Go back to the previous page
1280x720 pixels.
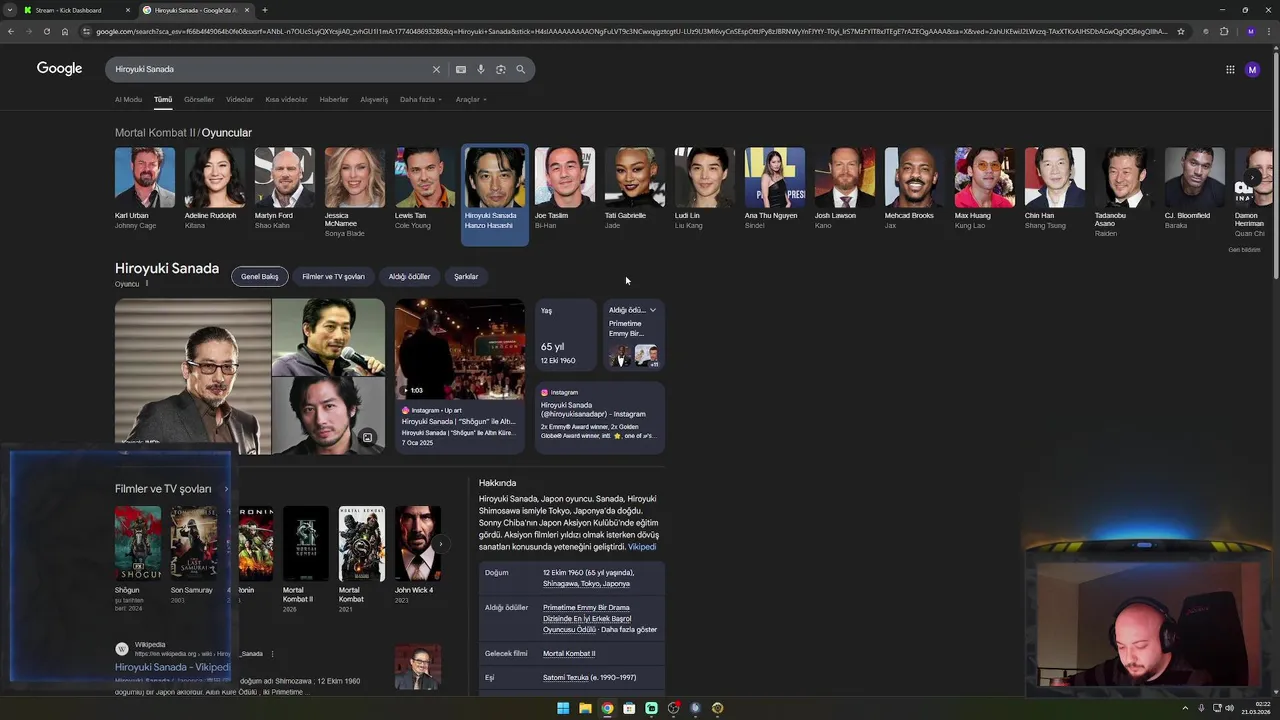11,31
